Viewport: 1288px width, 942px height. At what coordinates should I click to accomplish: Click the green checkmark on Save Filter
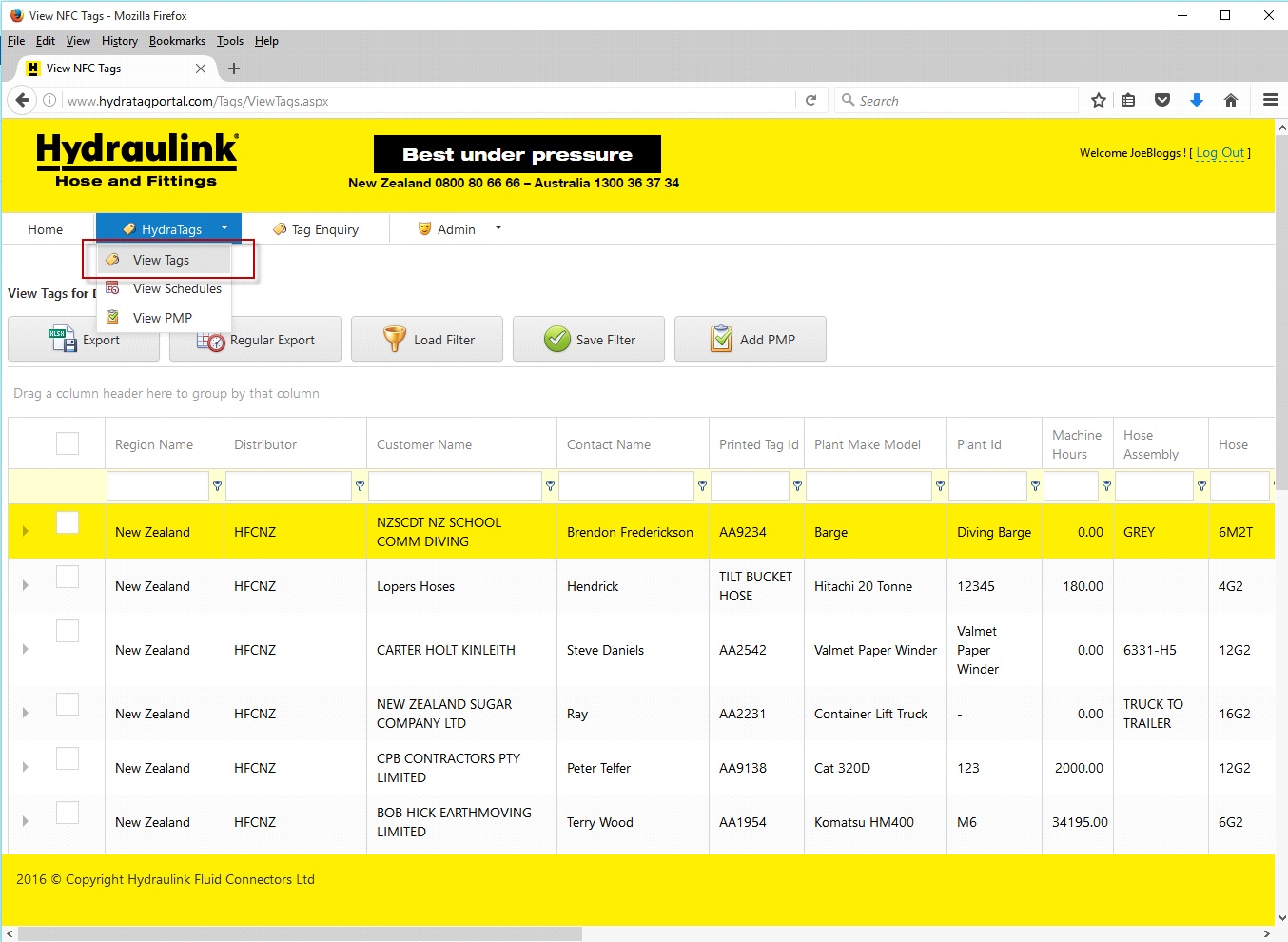557,339
